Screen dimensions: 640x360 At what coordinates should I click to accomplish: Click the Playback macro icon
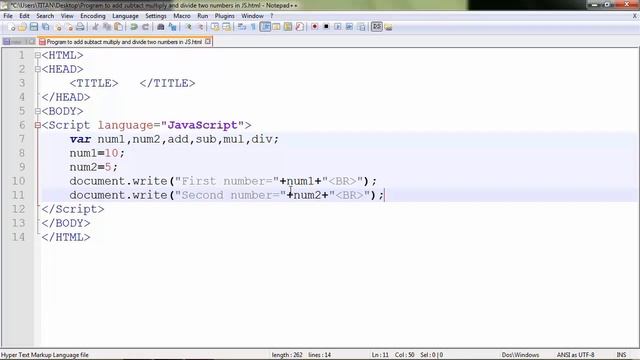(x=338, y=27)
